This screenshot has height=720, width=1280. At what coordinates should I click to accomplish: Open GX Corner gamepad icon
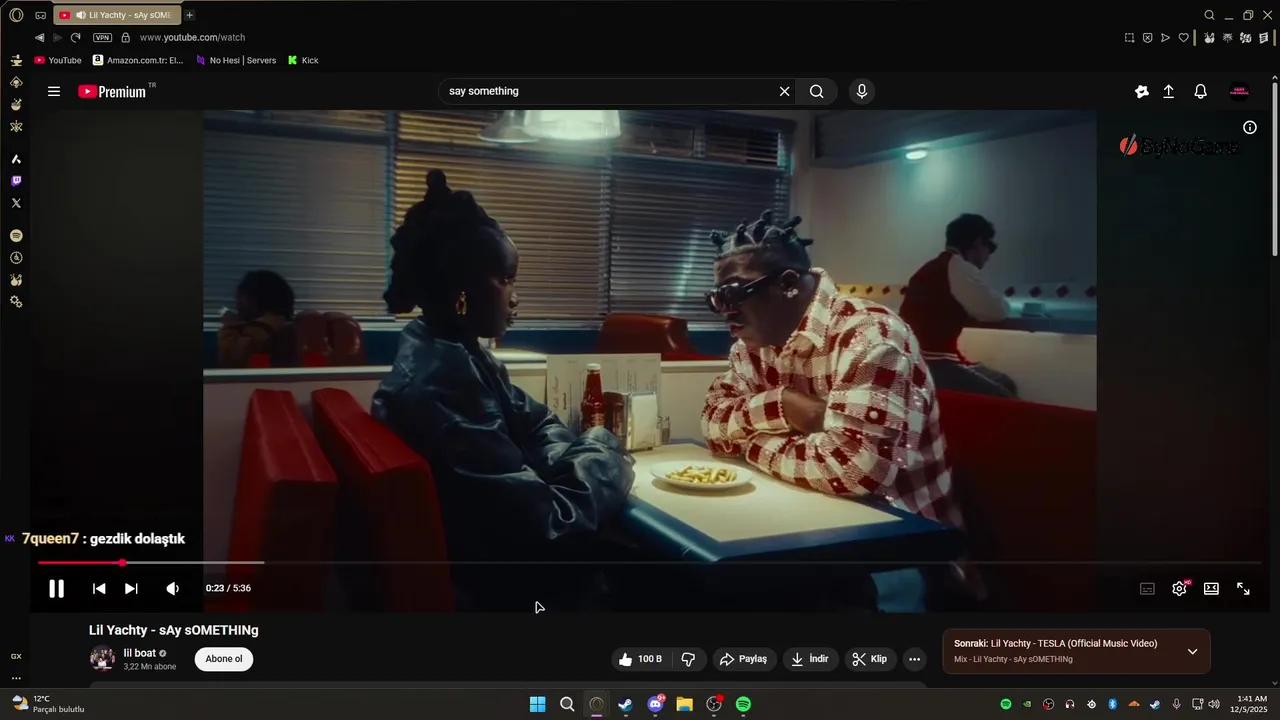pyautogui.click(x=41, y=15)
